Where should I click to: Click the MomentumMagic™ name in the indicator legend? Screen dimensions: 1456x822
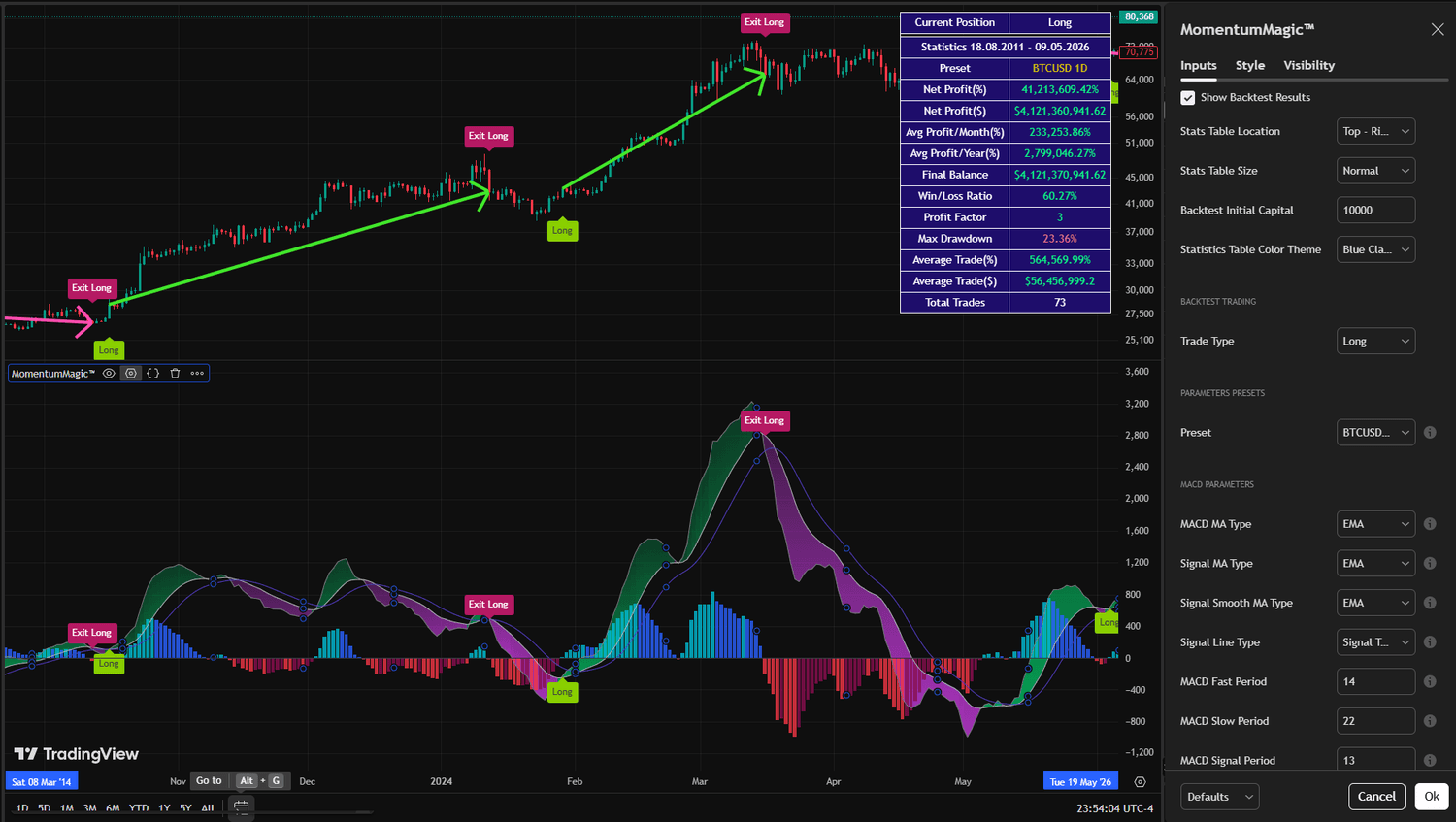[x=53, y=374]
